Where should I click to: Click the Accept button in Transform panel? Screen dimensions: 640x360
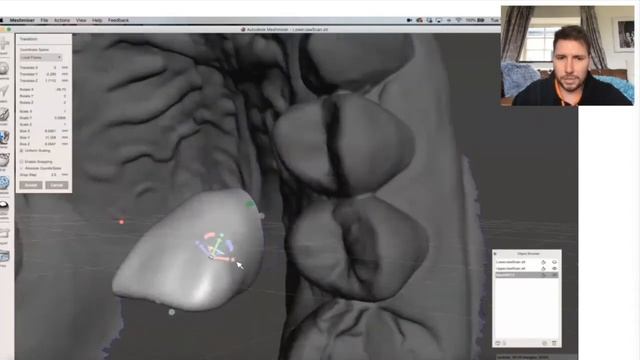(x=31, y=185)
